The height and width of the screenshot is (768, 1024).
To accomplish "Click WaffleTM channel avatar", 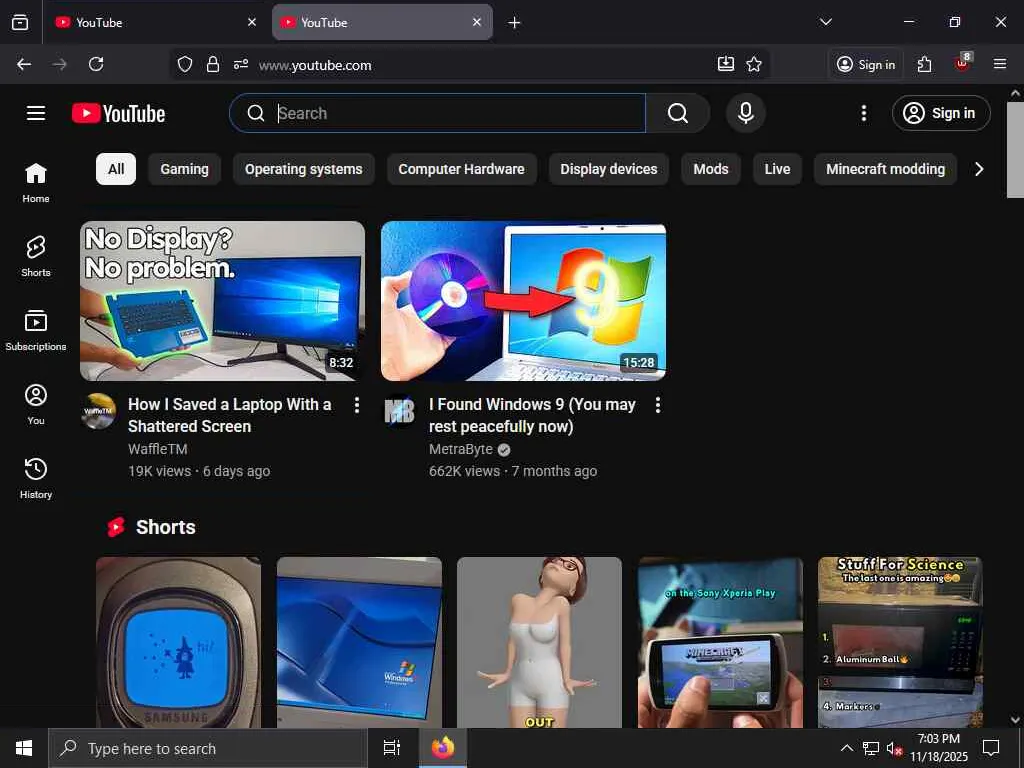I will point(98,411).
